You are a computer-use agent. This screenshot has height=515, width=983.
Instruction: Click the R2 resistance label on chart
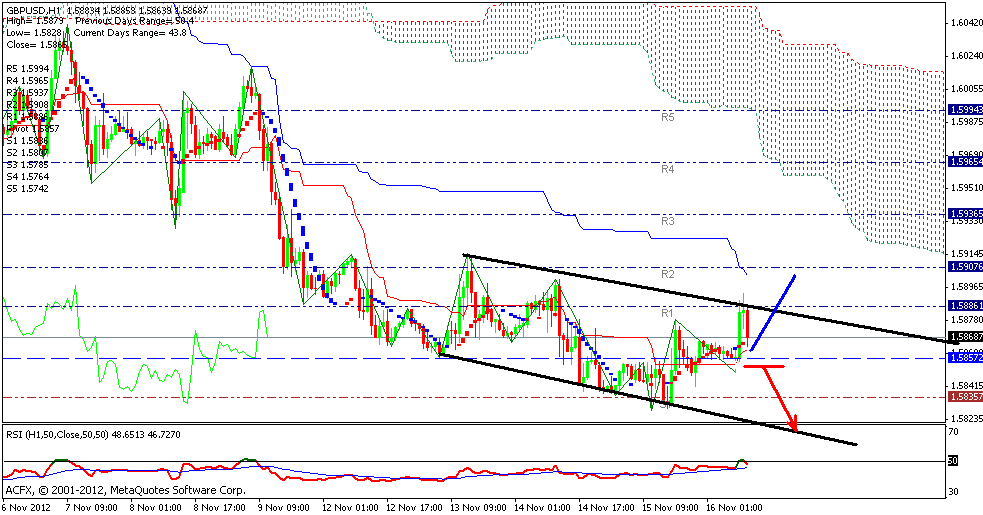point(668,273)
